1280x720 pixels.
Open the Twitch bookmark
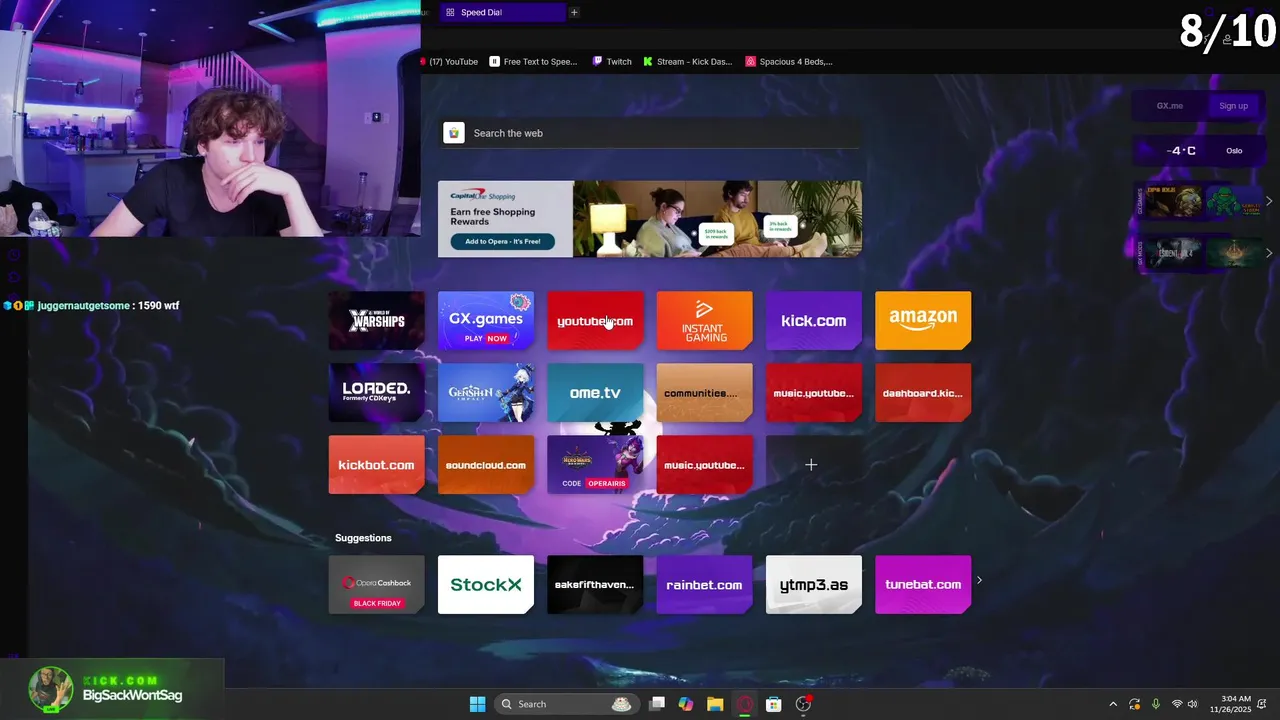click(x=612, y=62)
